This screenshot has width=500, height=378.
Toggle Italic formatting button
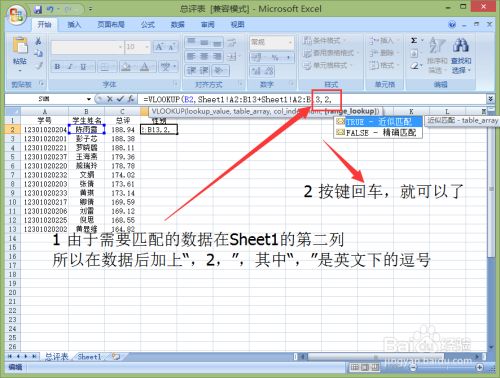70,67
